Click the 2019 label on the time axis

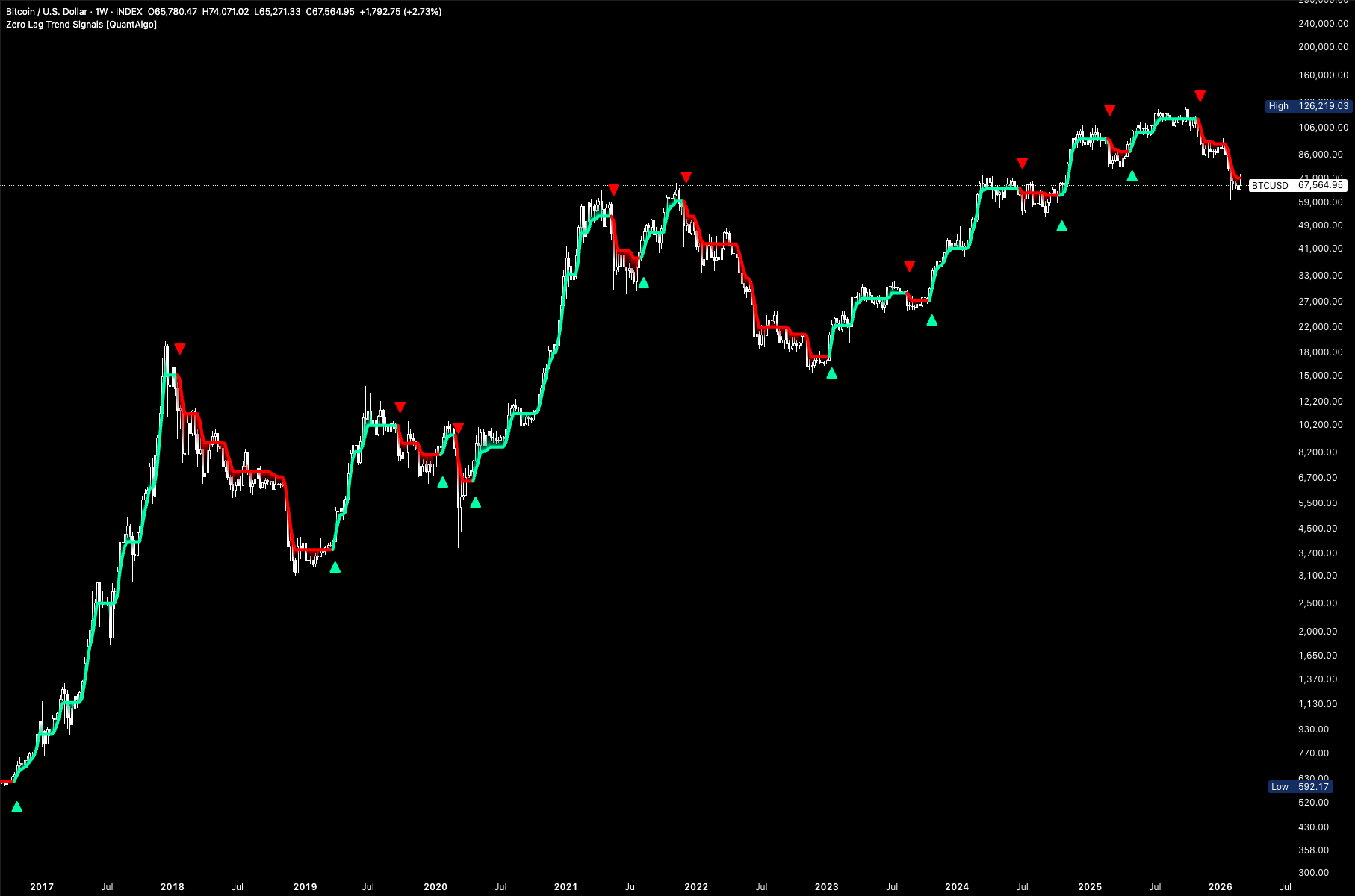pyautogui.click(x=306, y=887)
